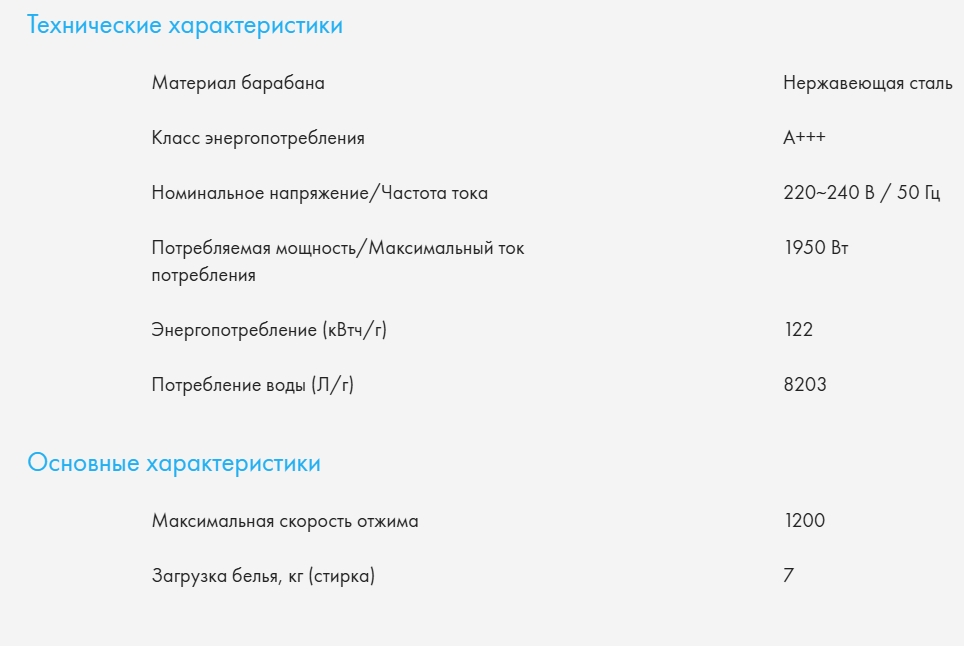Select the '7' laundry load value
The image size is (964, 646).
click(790, 576)
